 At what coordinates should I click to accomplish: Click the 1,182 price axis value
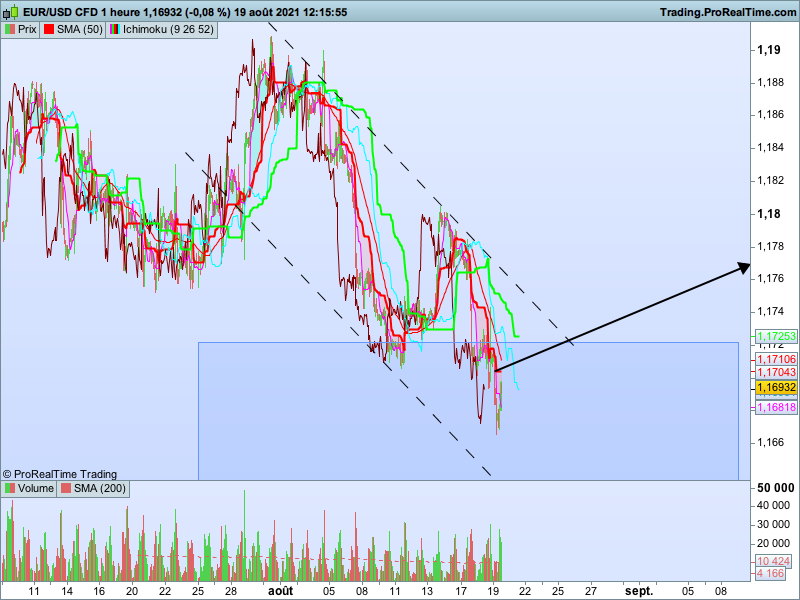[x=770, y=181]
